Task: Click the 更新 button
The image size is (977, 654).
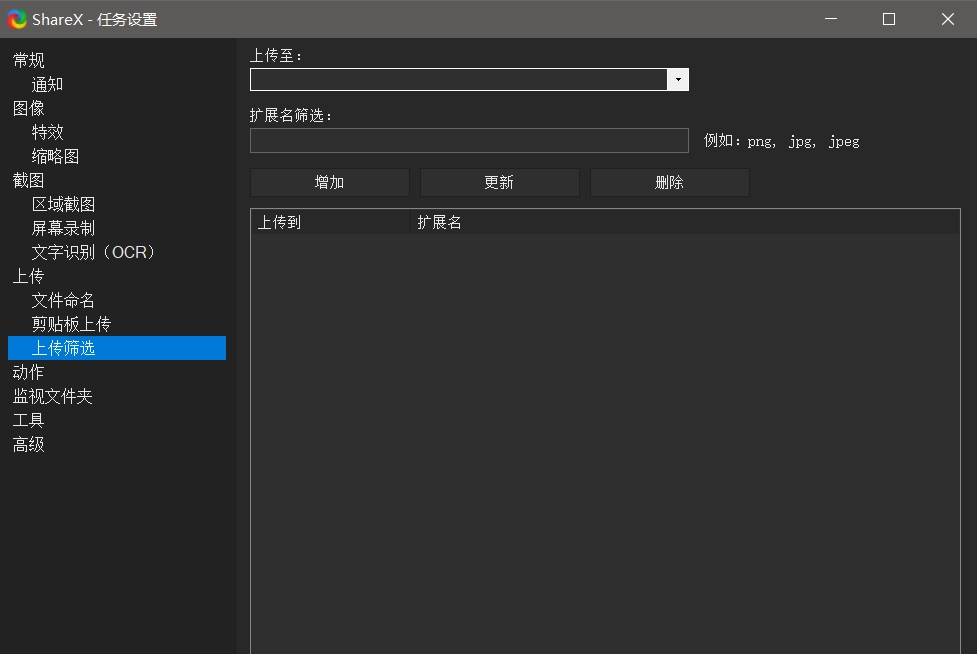Action: click(500, 182)
